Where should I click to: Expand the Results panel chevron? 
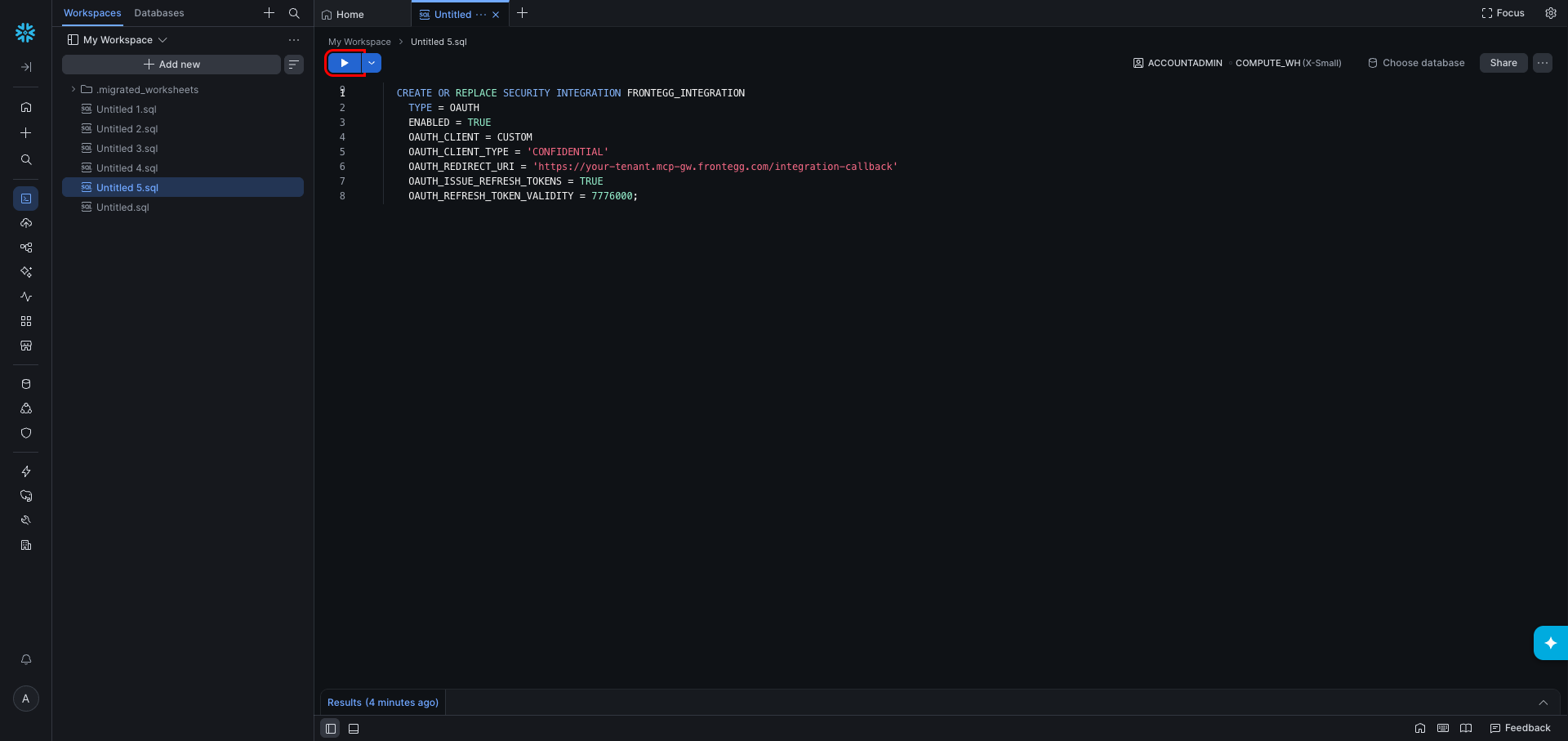click(x=1543, y=703)
